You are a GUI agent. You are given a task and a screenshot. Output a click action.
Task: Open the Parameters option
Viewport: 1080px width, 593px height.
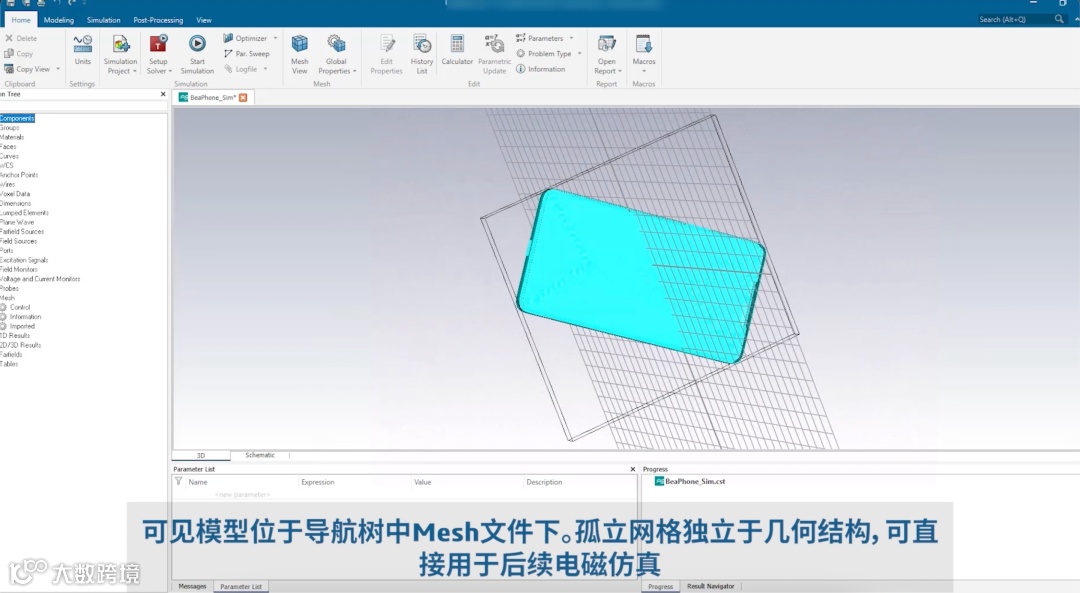point(539,38)
